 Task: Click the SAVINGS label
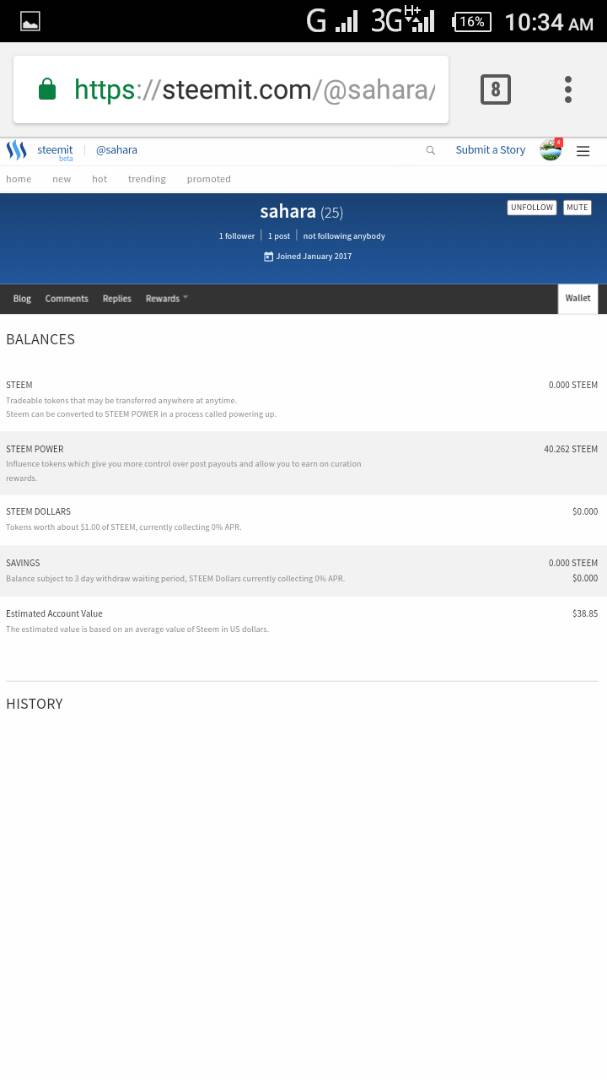[23, 563]
